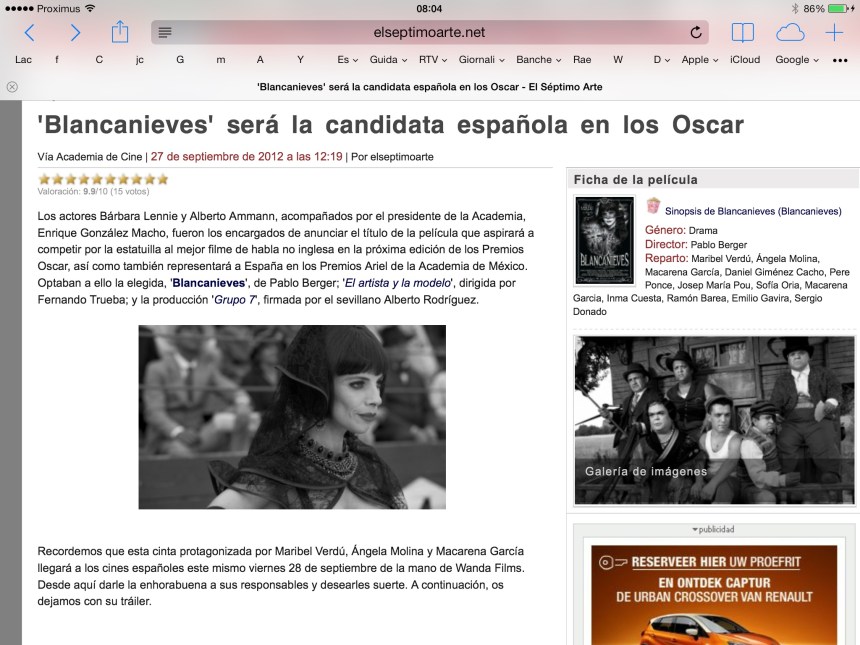The width and height of the screenshot is (860, 645).
Task: Reload the current page
Action: (x=696, y=33)
